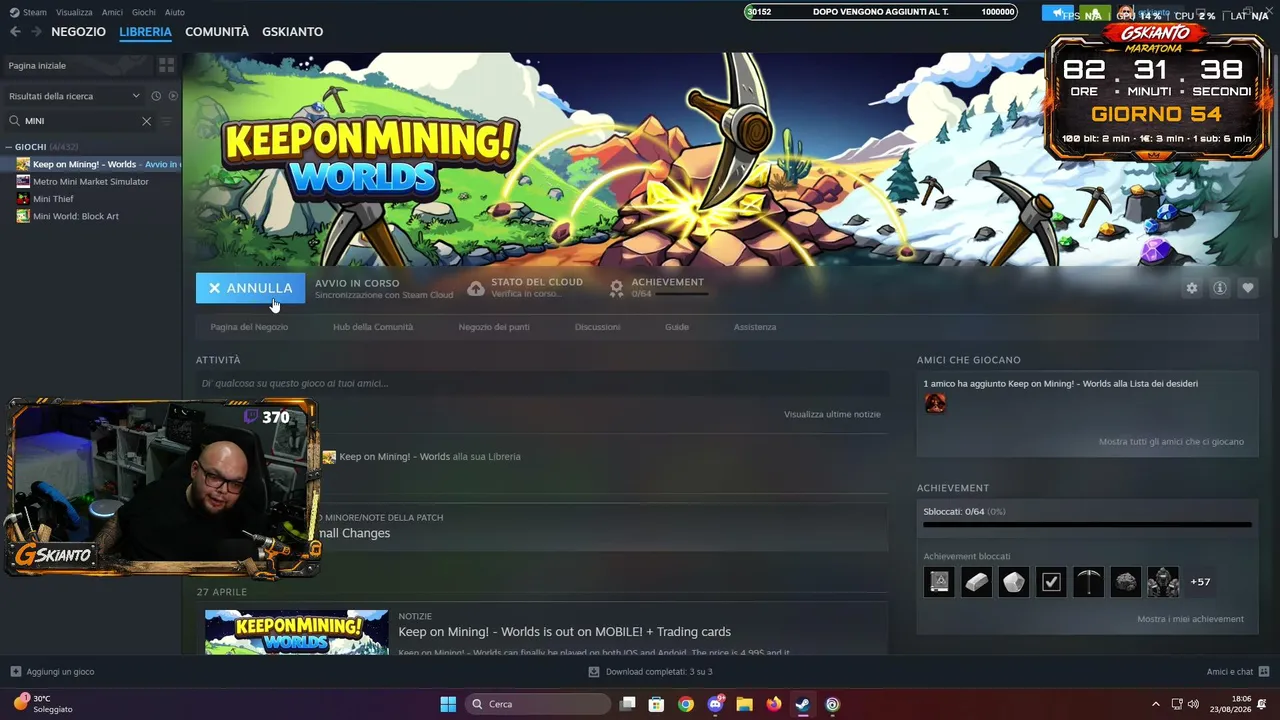Image resolution: width=1280 pixels, height=720 pixels.
Task: Go forward using the Steam forward arrow
Action: (x=36, y=32)
